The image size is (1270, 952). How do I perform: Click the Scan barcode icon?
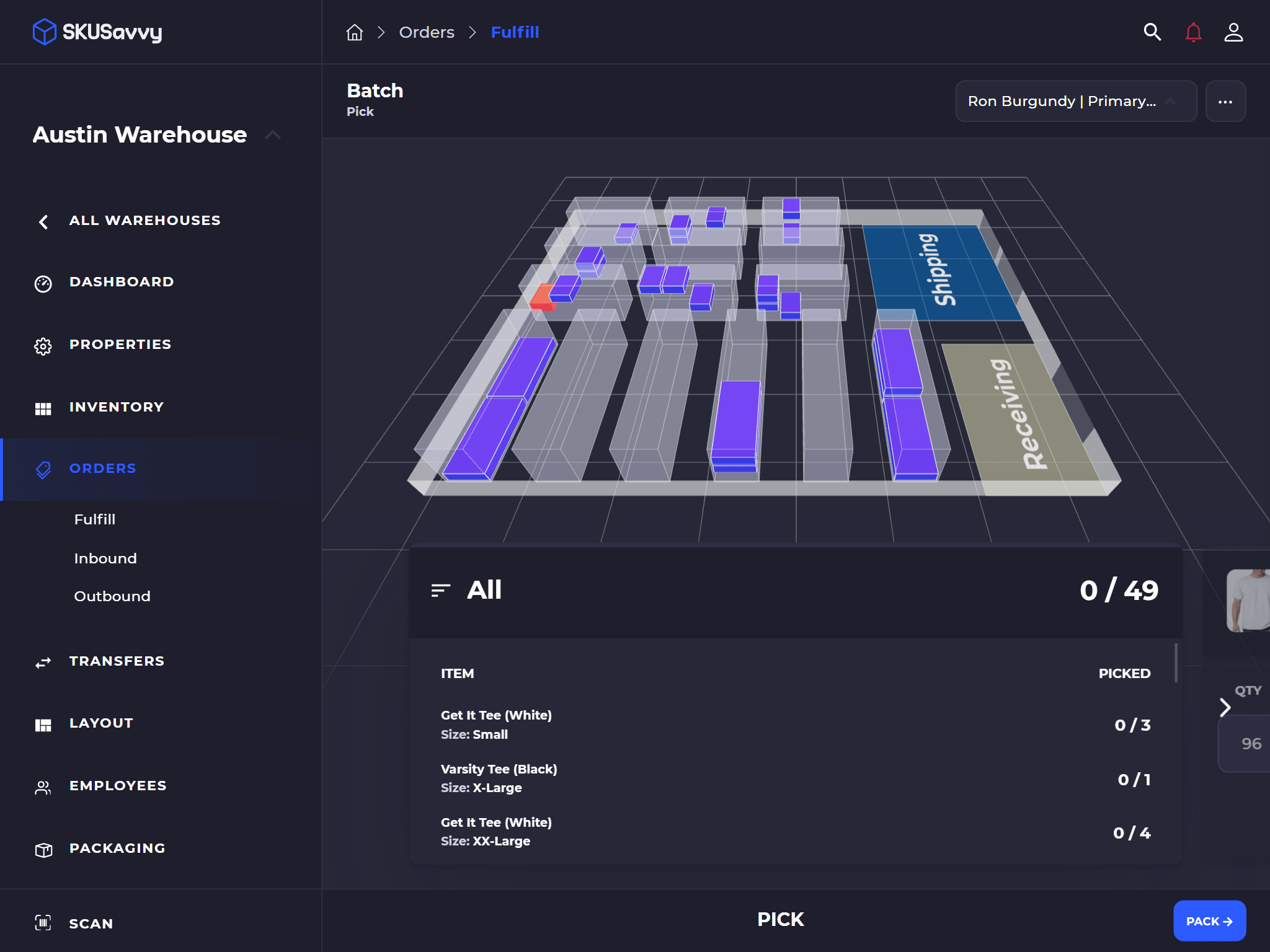pos(43,923)
